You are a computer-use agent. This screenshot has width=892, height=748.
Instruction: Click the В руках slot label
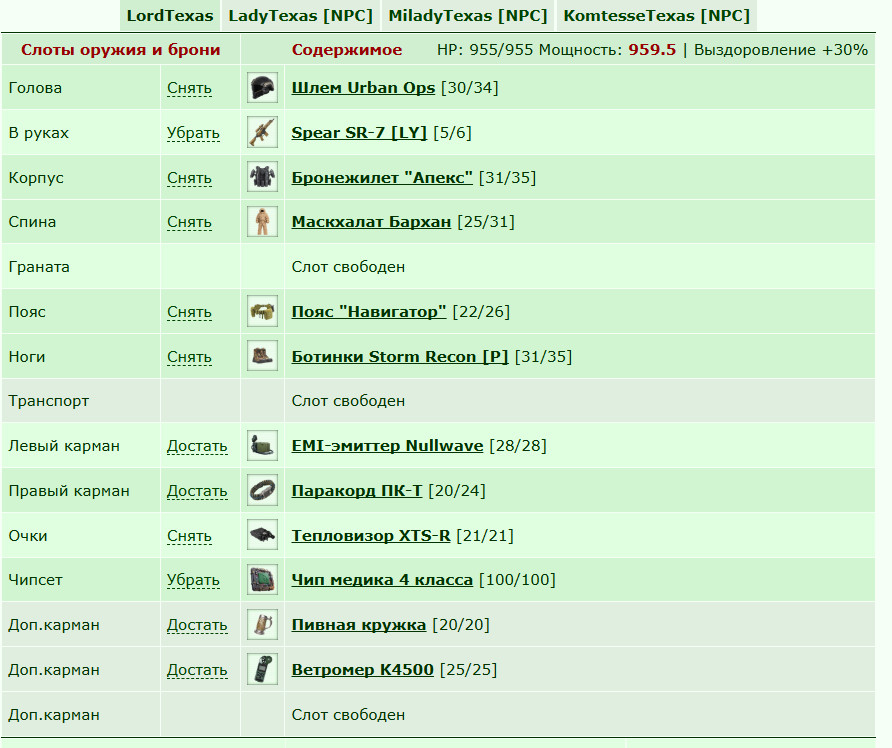coord(39,133)
